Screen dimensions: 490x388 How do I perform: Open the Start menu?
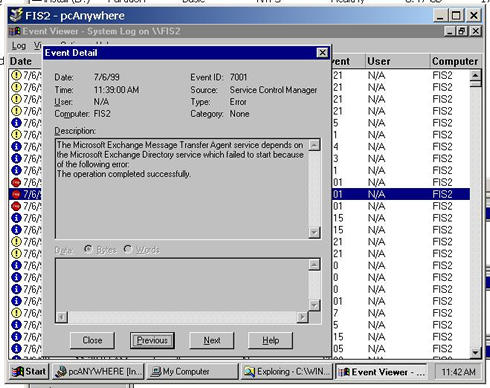(x=29, y=371)
